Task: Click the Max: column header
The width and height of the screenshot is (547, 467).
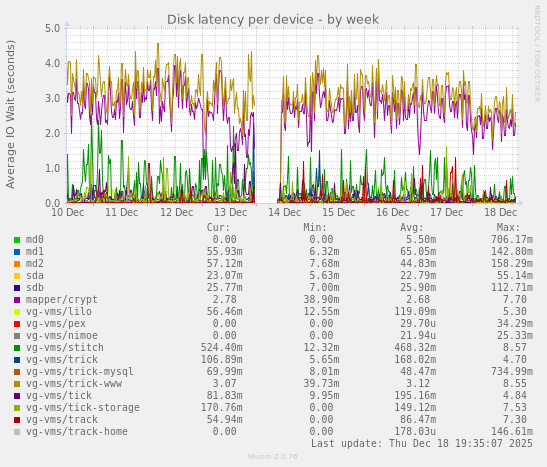Action: 508,228
